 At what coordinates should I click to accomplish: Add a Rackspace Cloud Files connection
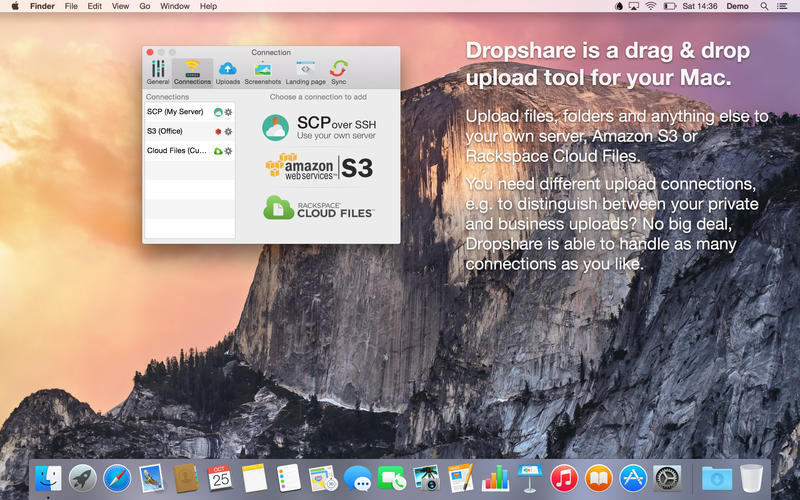click(x=319, y=207)
